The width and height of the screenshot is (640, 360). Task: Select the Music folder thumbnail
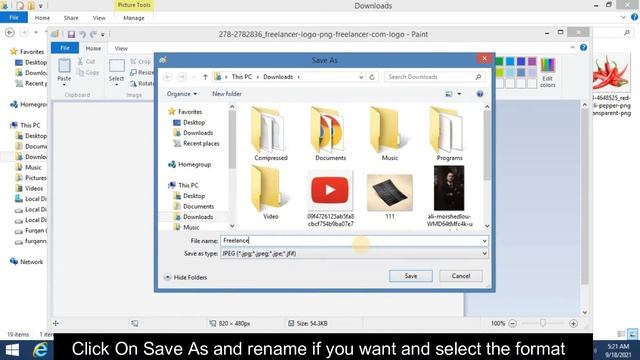[389, 134]
